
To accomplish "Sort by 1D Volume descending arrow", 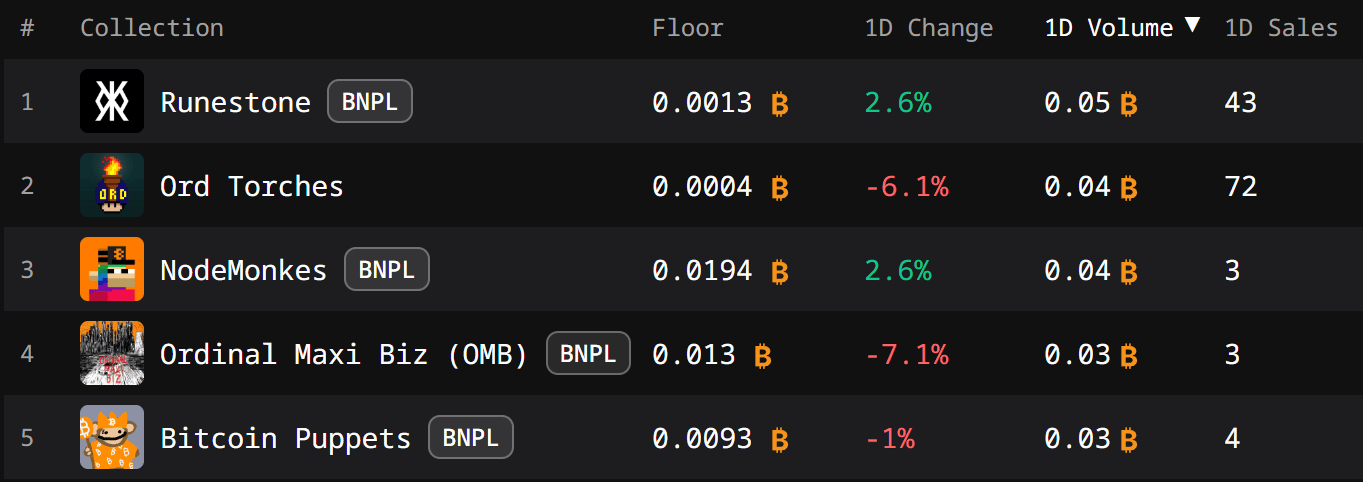I will (x=1192, y=25).
